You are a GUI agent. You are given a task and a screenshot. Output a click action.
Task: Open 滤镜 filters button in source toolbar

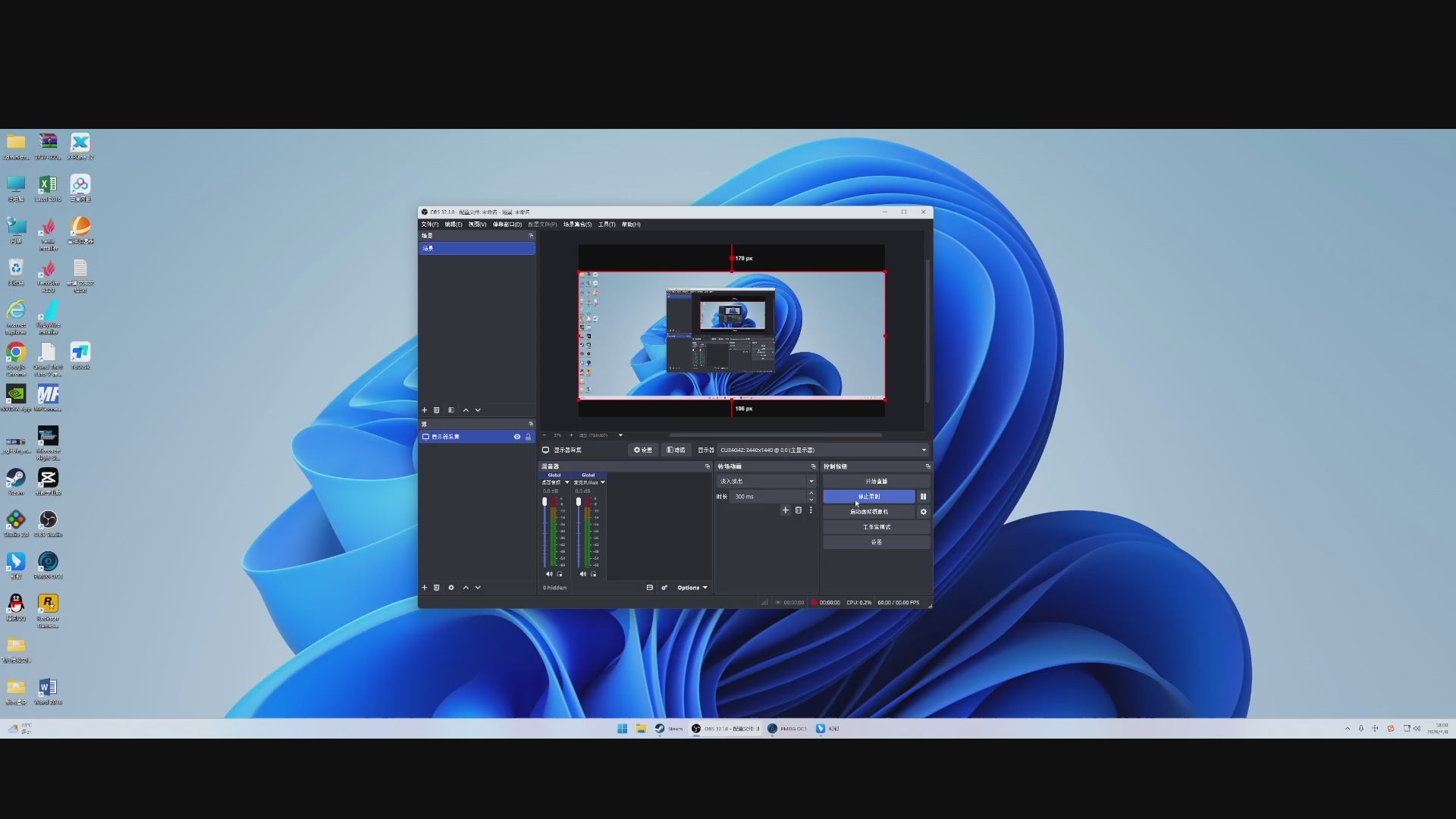tap(676, 450)
